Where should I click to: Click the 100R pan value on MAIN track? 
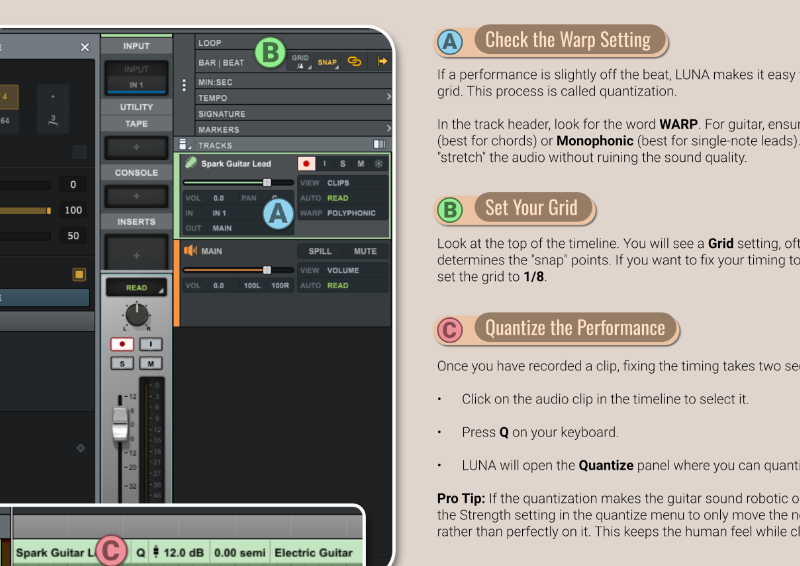tap(280, 285)
